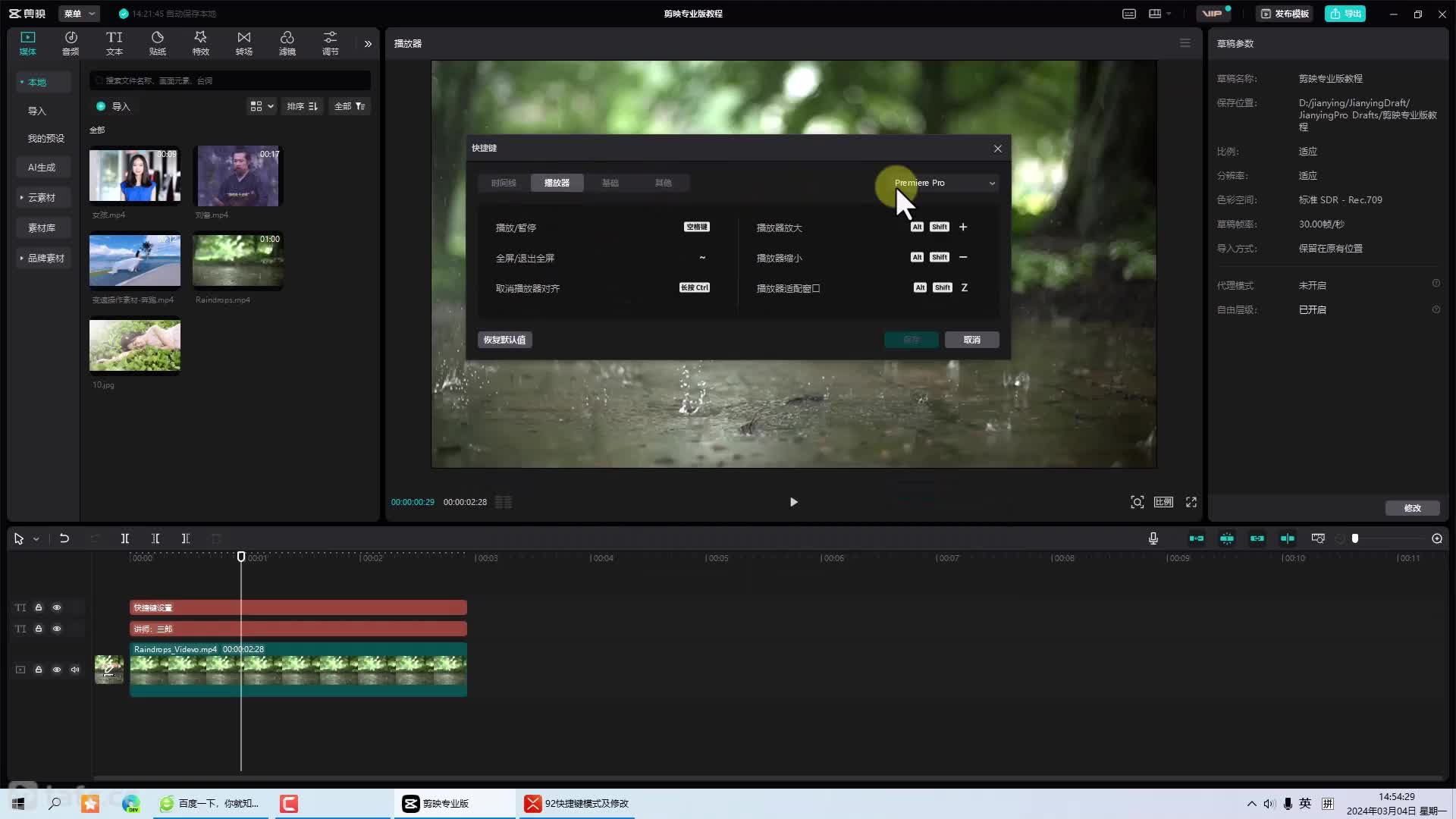The image size is (1456, 819).
Task: Adjust the timeline zoom slider handle
Action: (1355, 538)
